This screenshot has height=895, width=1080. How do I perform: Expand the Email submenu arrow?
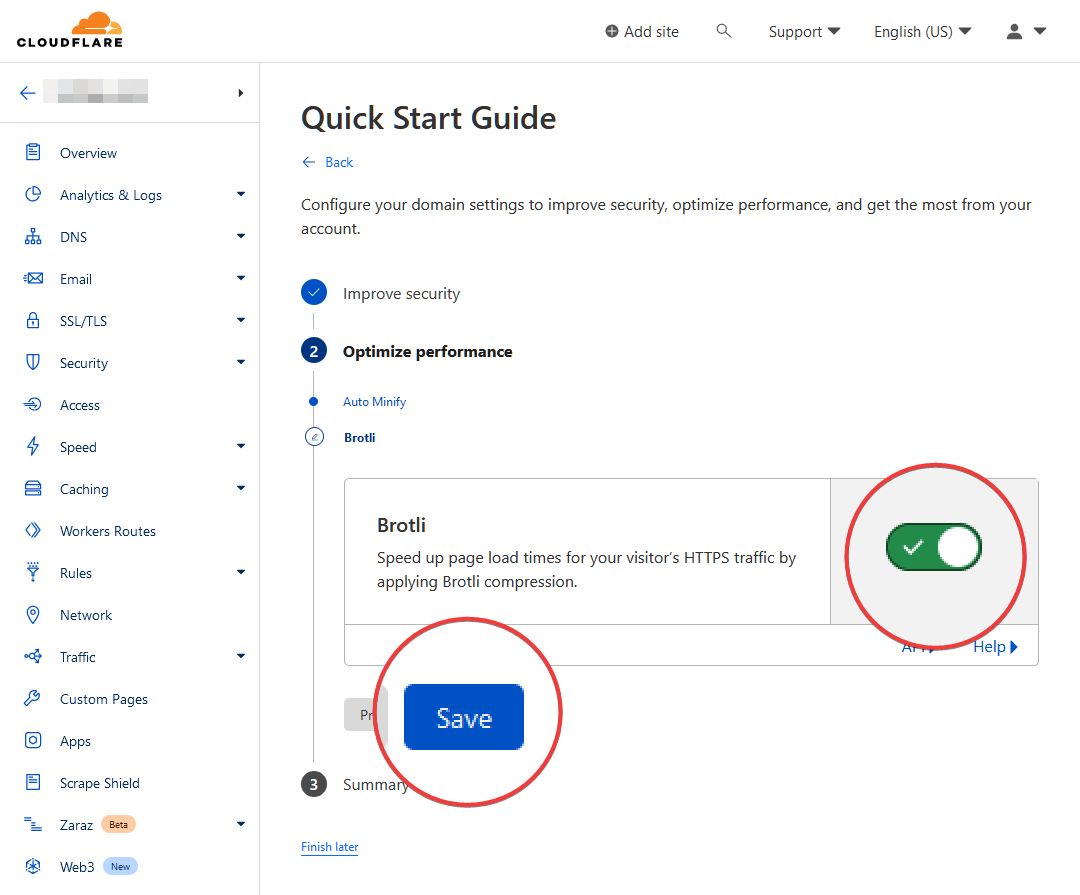click(x=241, y=278)
